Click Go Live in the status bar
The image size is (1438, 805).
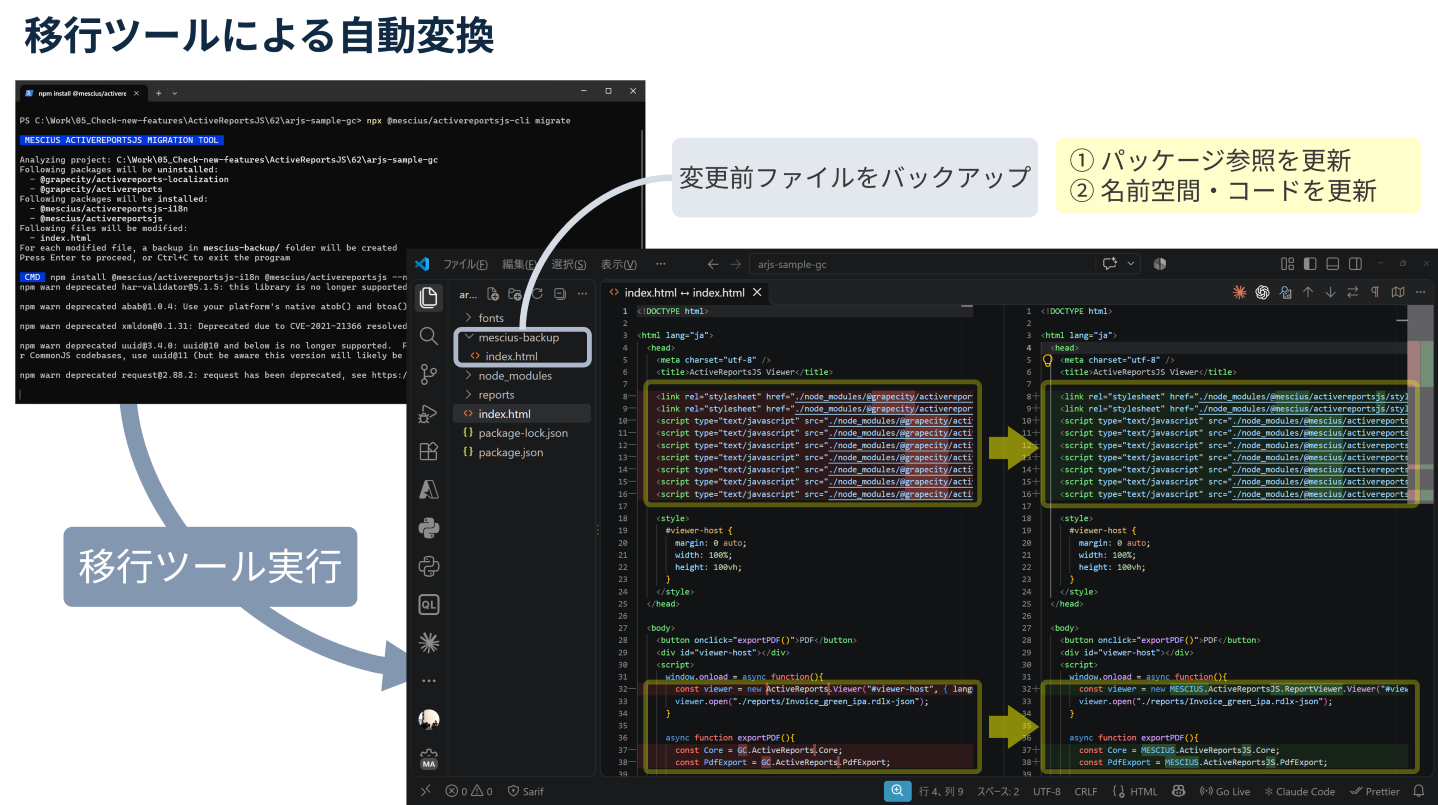1225,791
